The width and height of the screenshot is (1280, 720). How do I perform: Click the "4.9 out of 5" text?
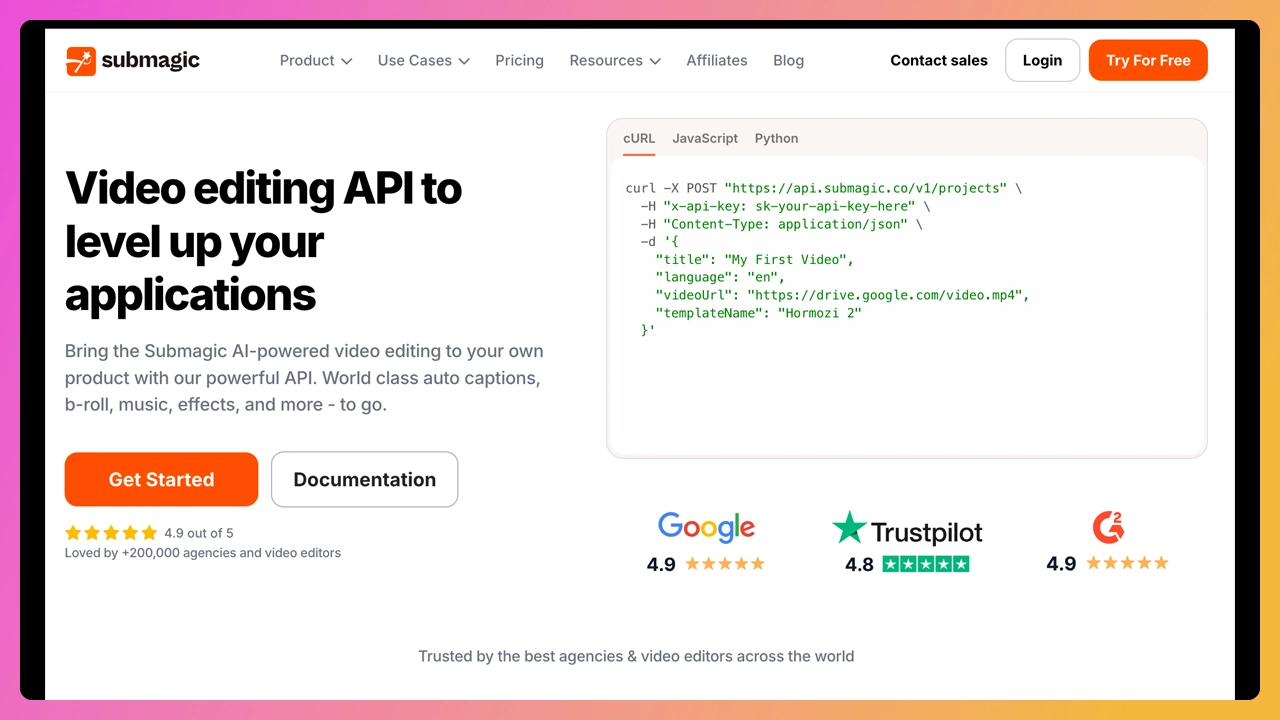pos(199,533)
